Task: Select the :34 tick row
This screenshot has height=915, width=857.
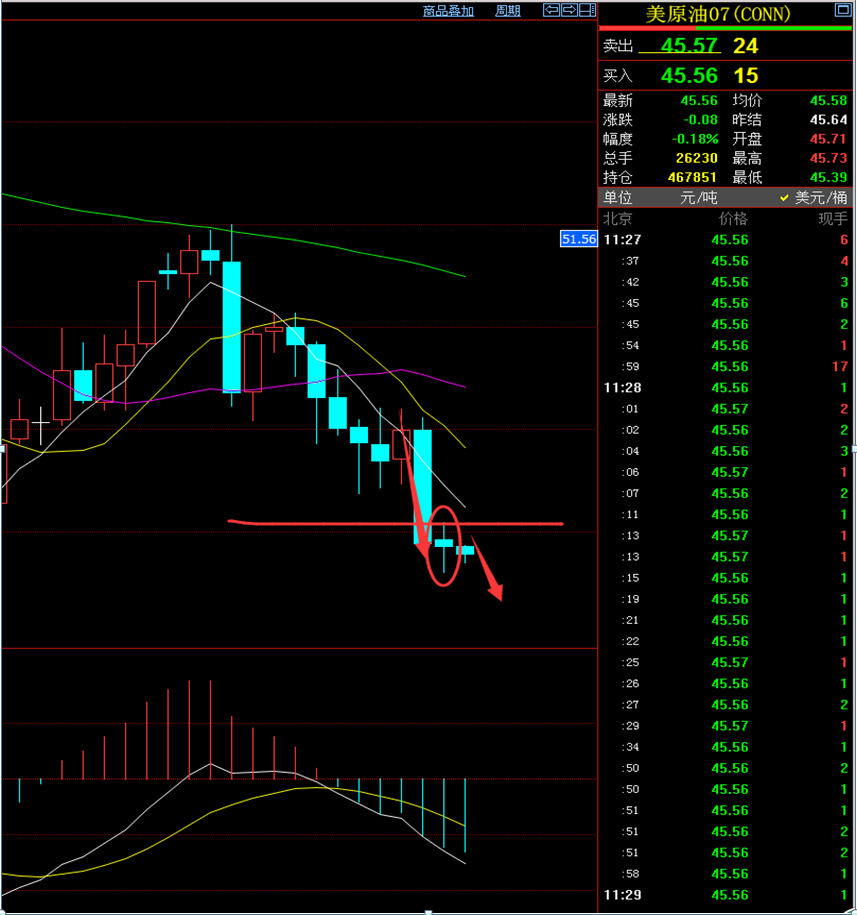Action: pos(725,747)
